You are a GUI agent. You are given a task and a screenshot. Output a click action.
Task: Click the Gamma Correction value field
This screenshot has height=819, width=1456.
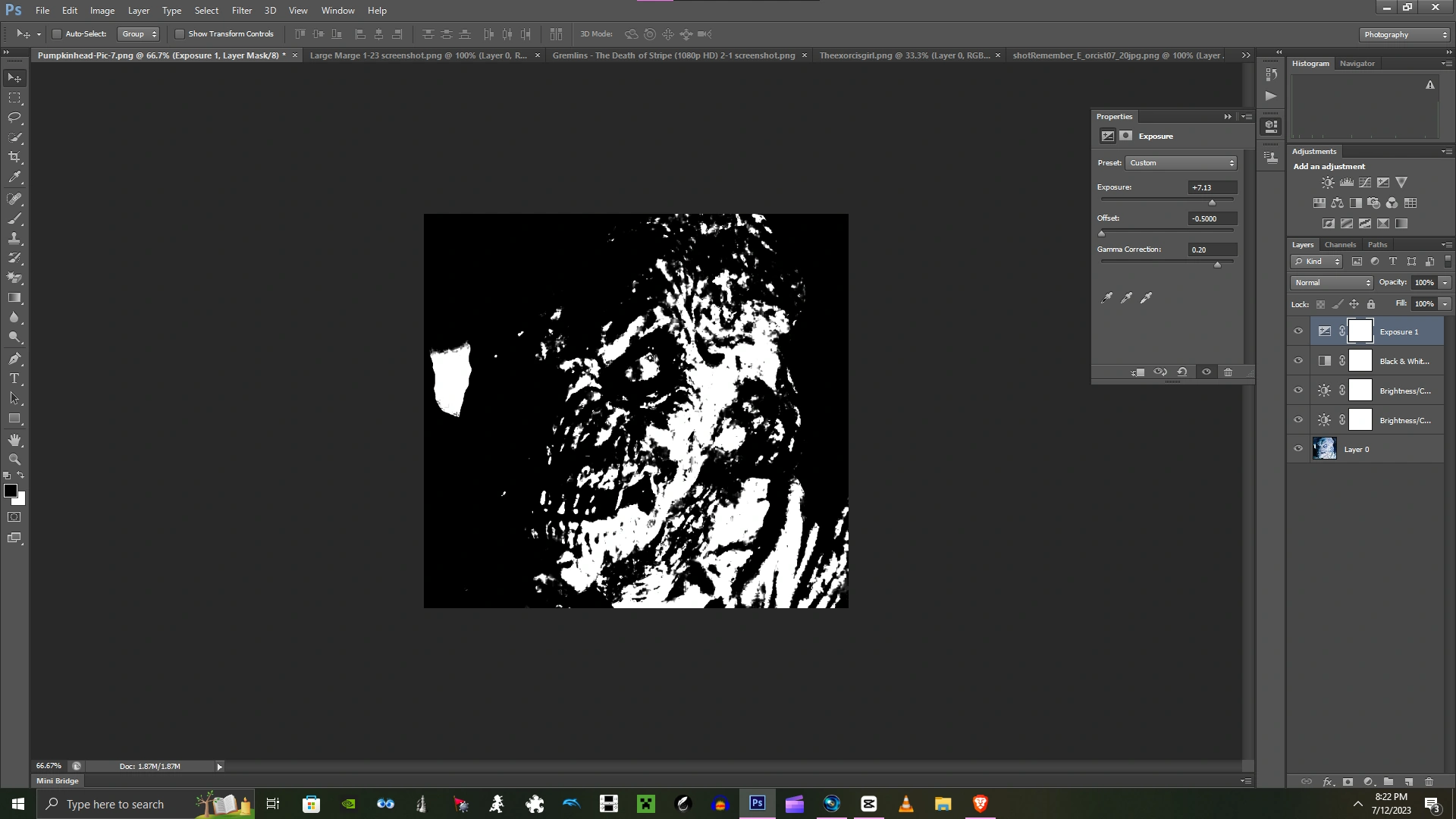pyautogui.click(x=1212, y=249)
